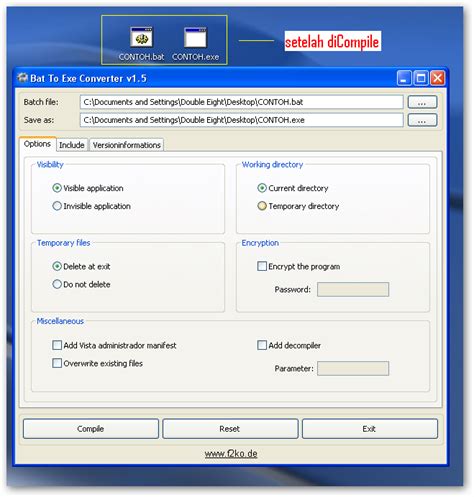Image resolution: width=474 pixels, height=497 pixels.
Task: Open the www.f2ko.de link
Action: click(231, 453)
